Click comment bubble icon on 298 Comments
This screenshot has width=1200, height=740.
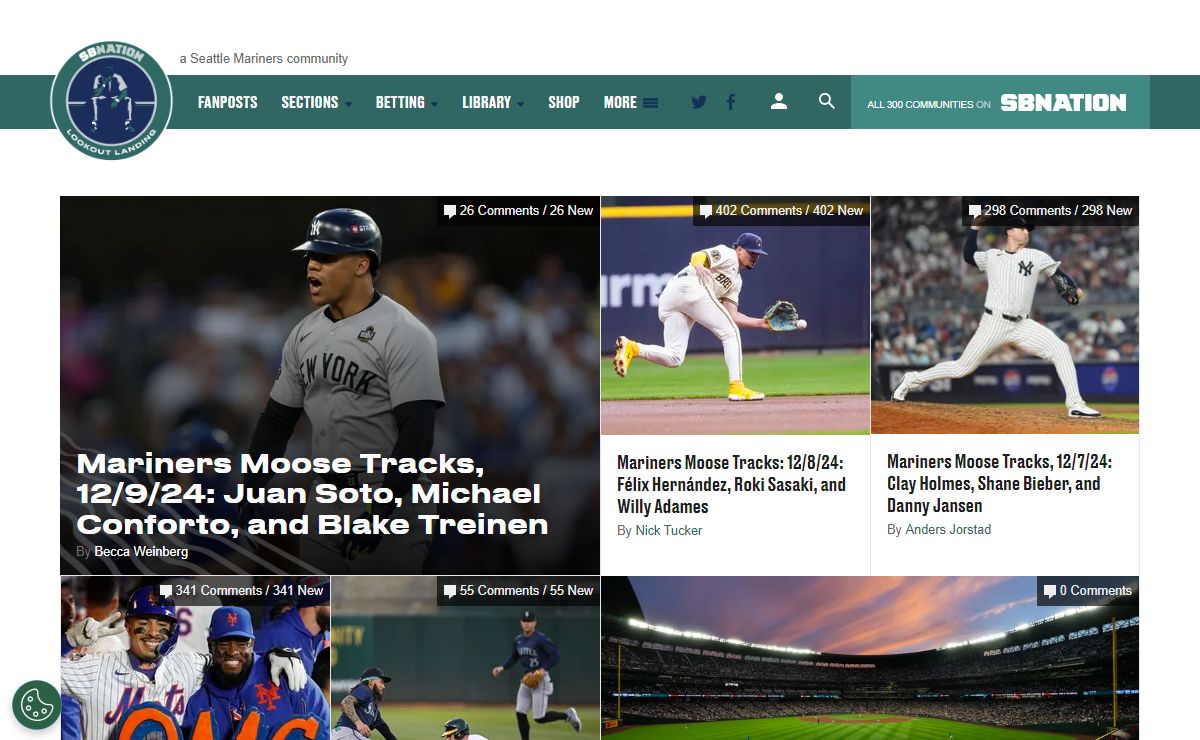click(975, 211)
